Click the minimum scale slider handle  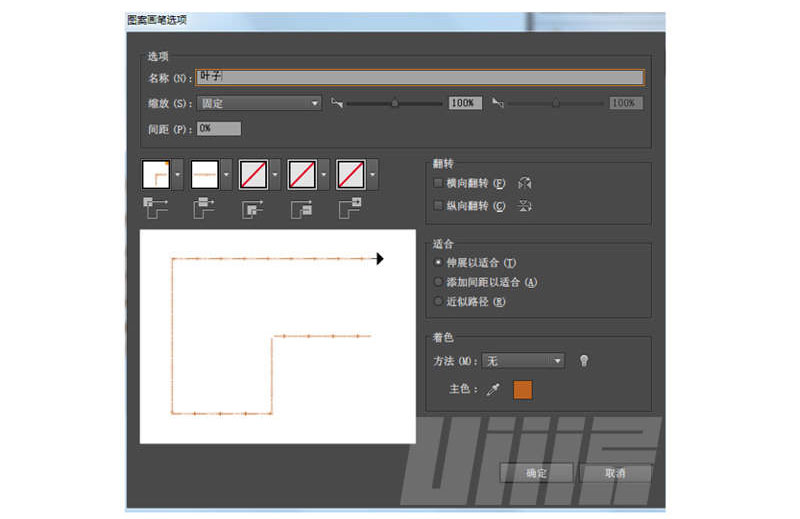(394, 103)
